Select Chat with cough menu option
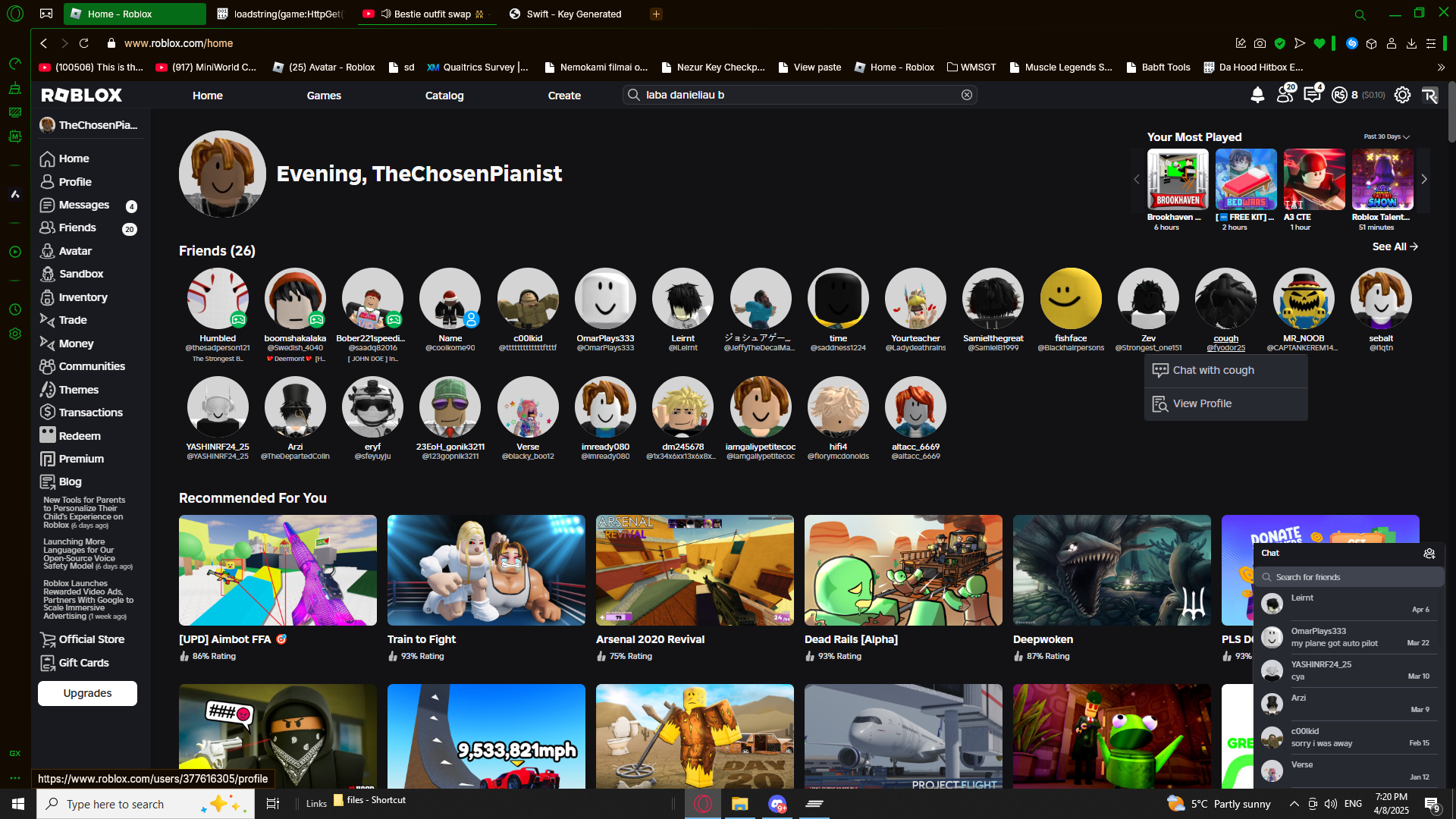This screenshot has width=1456, height=819. pyautogui.click(x=1213, y=370)
